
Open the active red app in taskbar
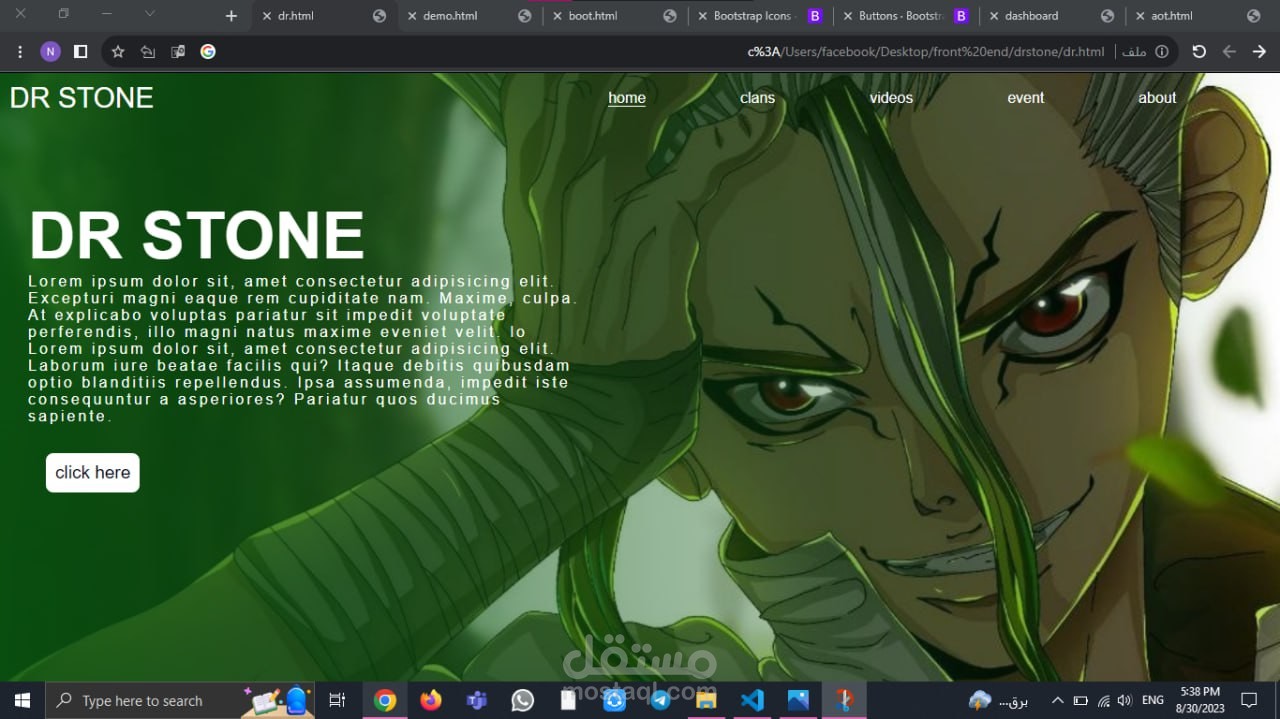[x=844, y=700]
